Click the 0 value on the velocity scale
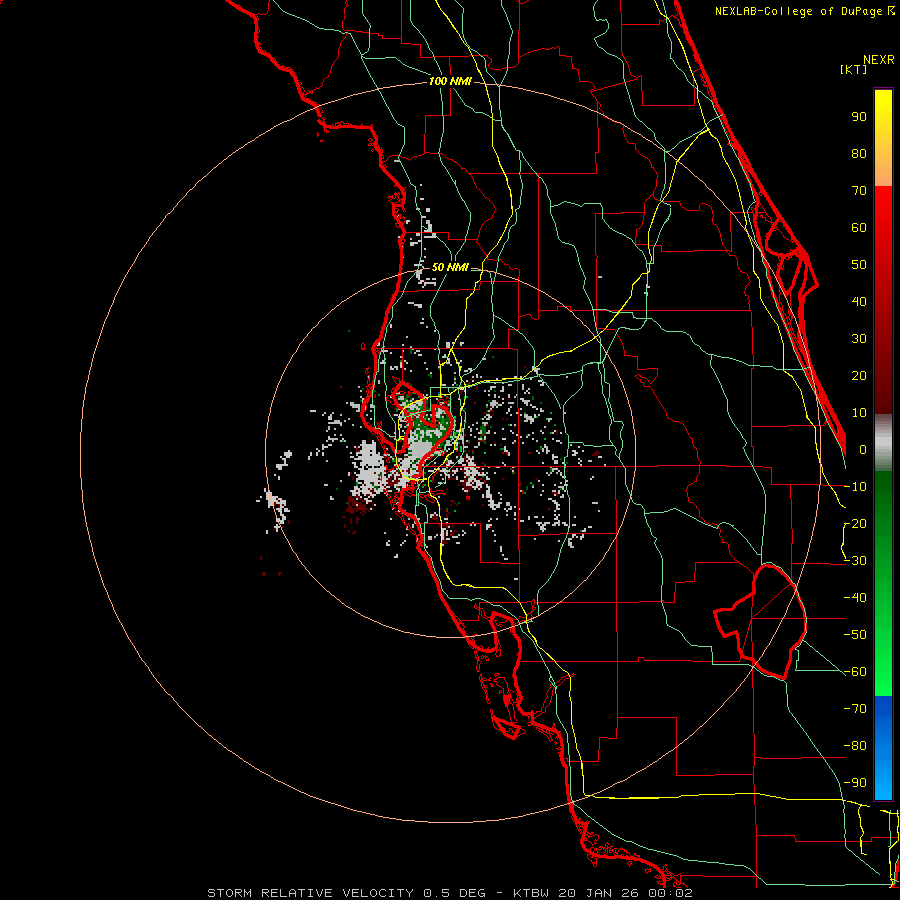Image resolution: width=900 pixels, height=900 pixels. pos(863,450)
